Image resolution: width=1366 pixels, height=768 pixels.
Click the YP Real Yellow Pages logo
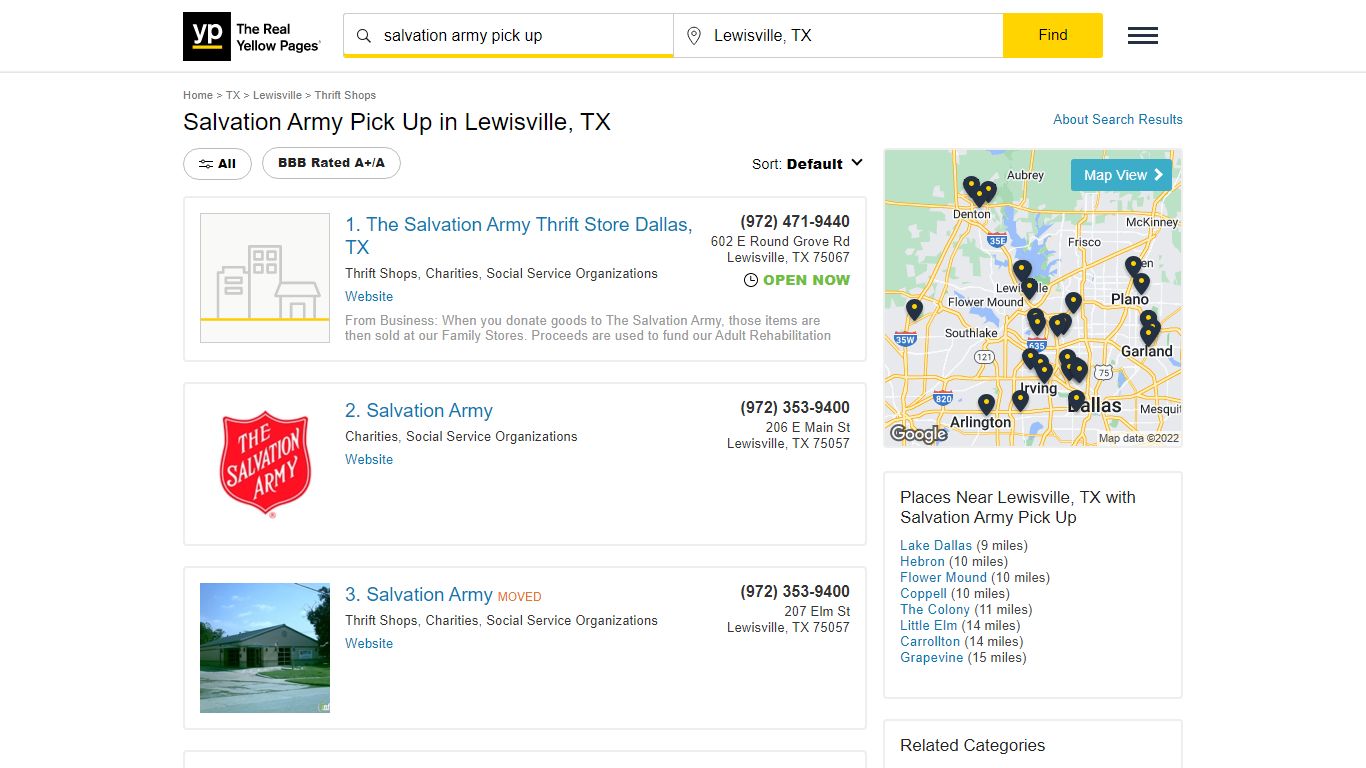[x=252, y=36]
